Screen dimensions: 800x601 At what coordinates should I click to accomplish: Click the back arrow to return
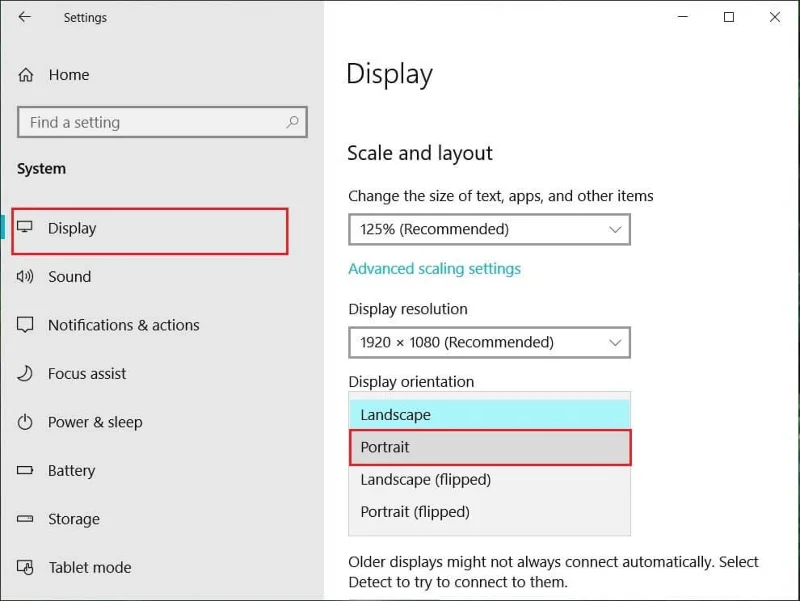24,17
